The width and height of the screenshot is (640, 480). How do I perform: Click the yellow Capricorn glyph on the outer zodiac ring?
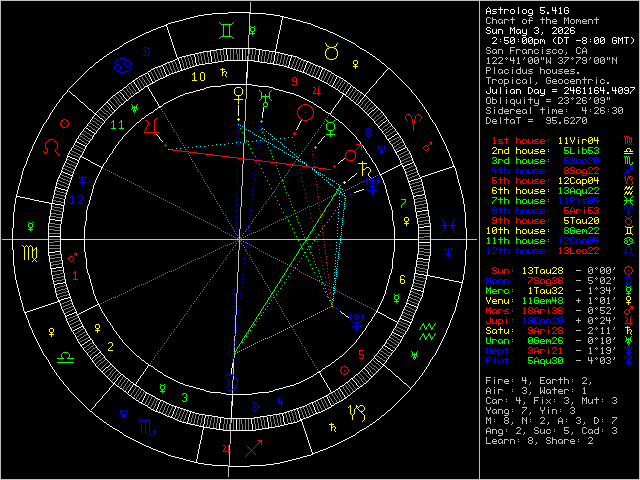pos(356,413)
